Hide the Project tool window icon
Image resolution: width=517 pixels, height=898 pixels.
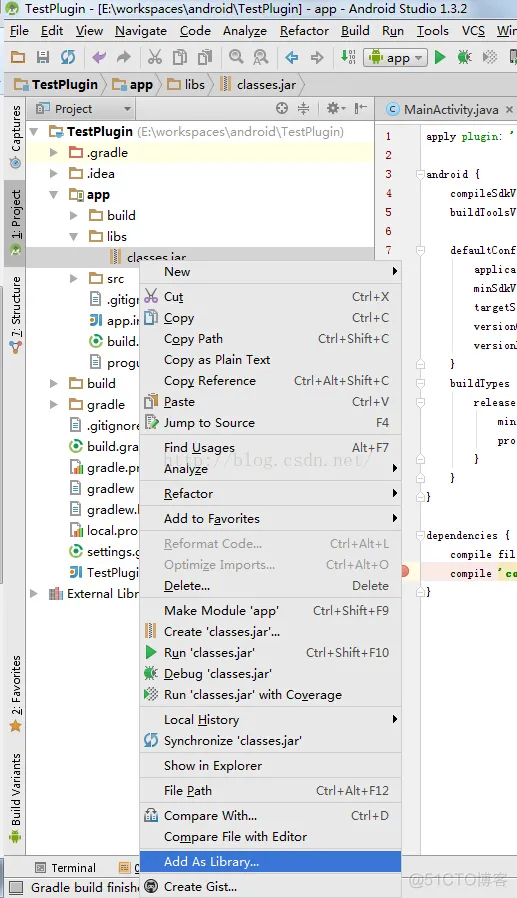click(361, 108)
